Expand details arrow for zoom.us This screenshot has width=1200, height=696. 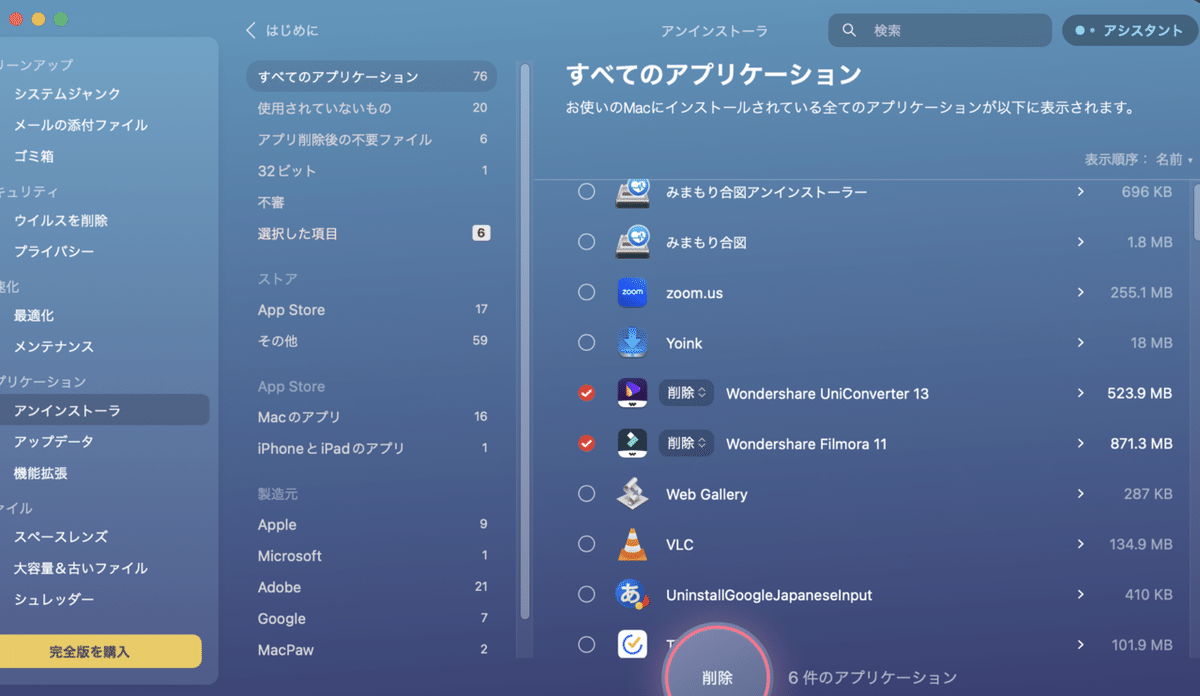(1080, 292)
